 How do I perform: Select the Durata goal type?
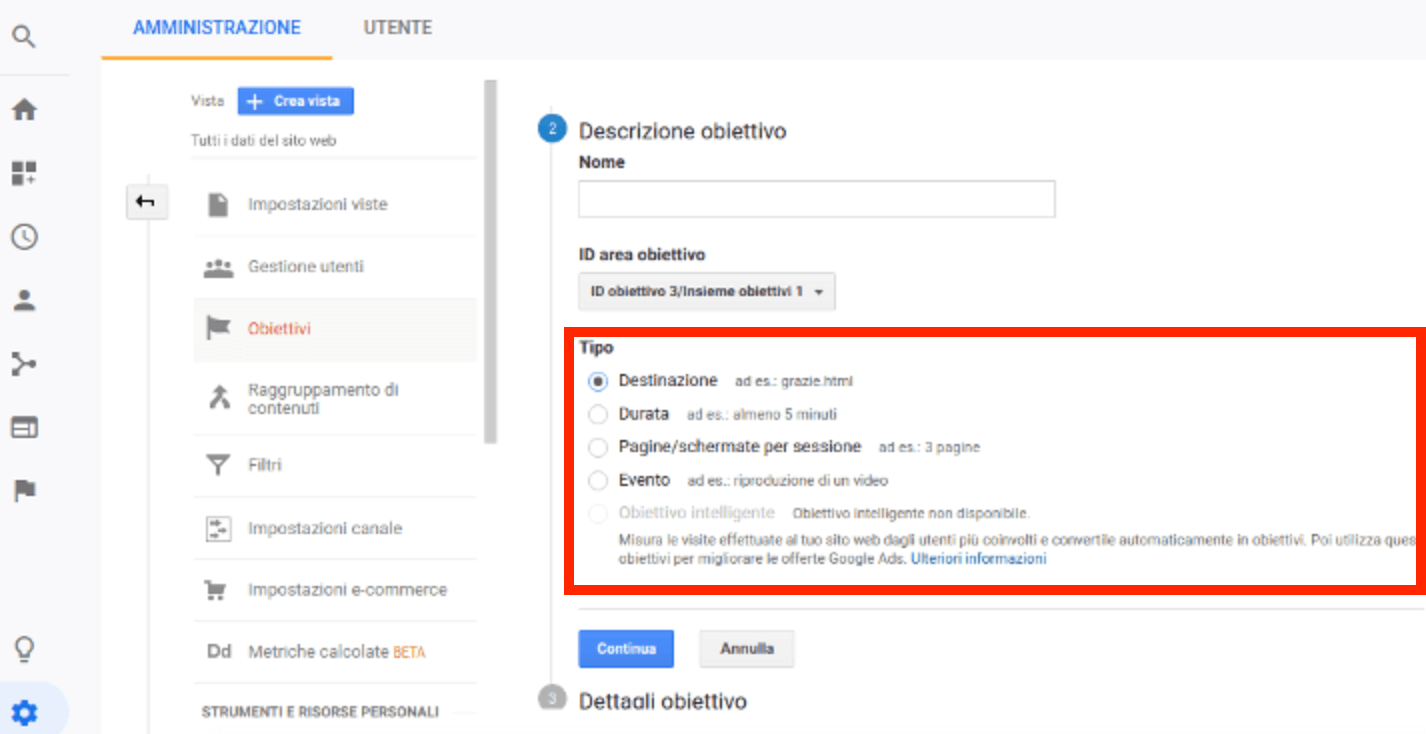(598, 414)
